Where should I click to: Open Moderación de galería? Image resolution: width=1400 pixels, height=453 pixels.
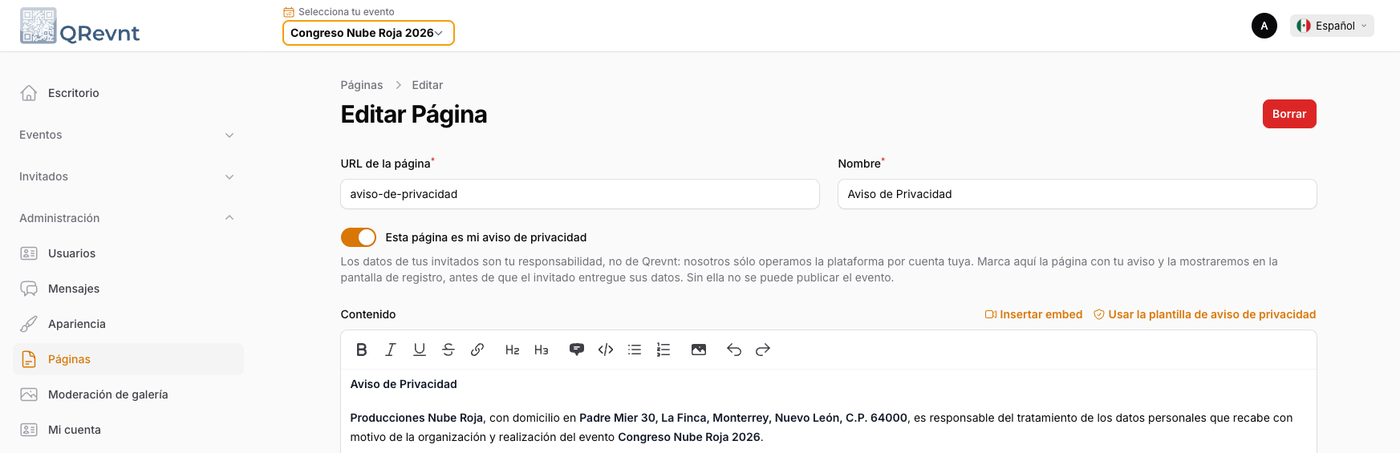(x=128, y=394)
